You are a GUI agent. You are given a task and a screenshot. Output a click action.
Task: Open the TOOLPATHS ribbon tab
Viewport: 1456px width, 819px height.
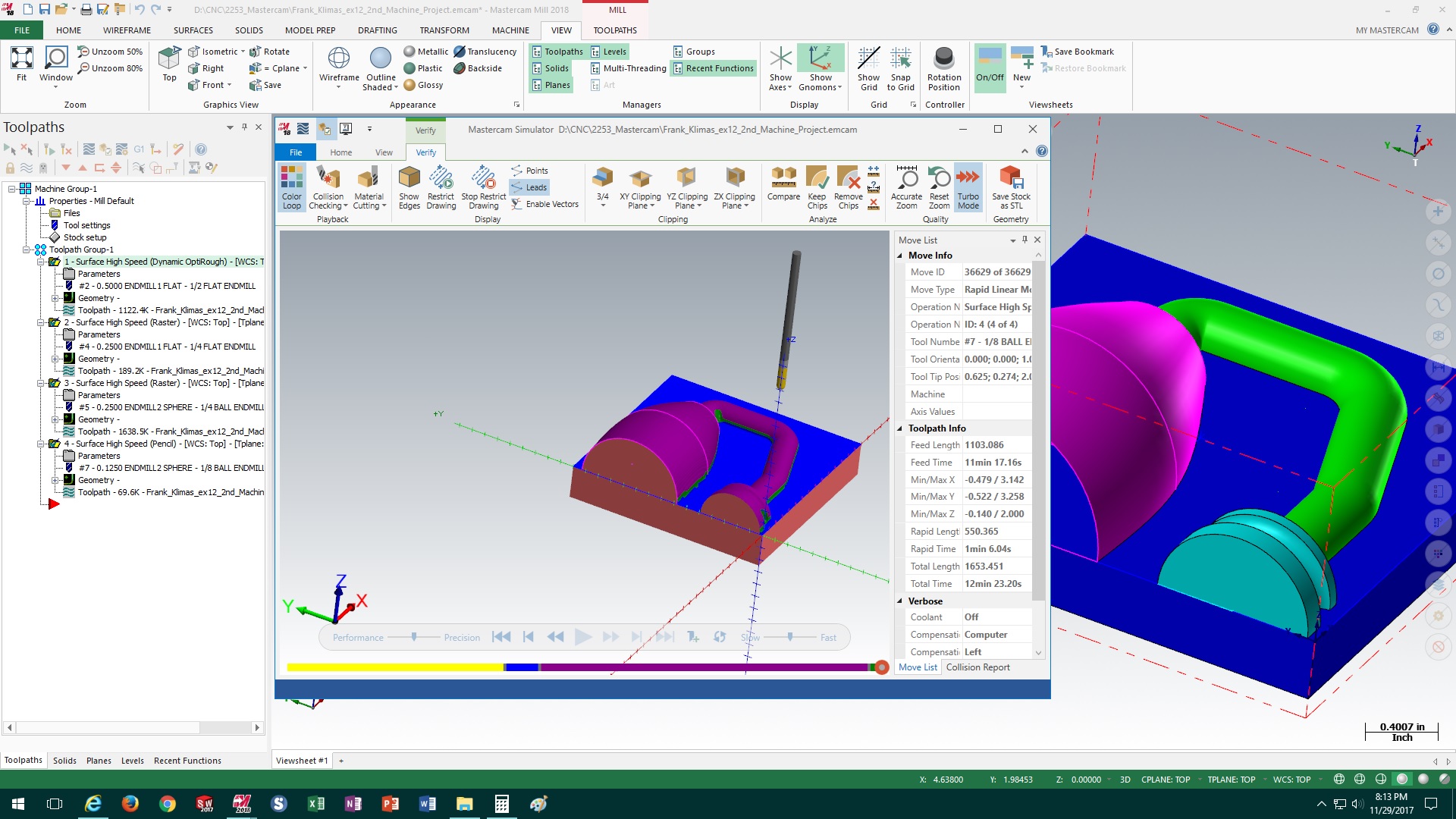pyautogui.click(x=614, y=30)
